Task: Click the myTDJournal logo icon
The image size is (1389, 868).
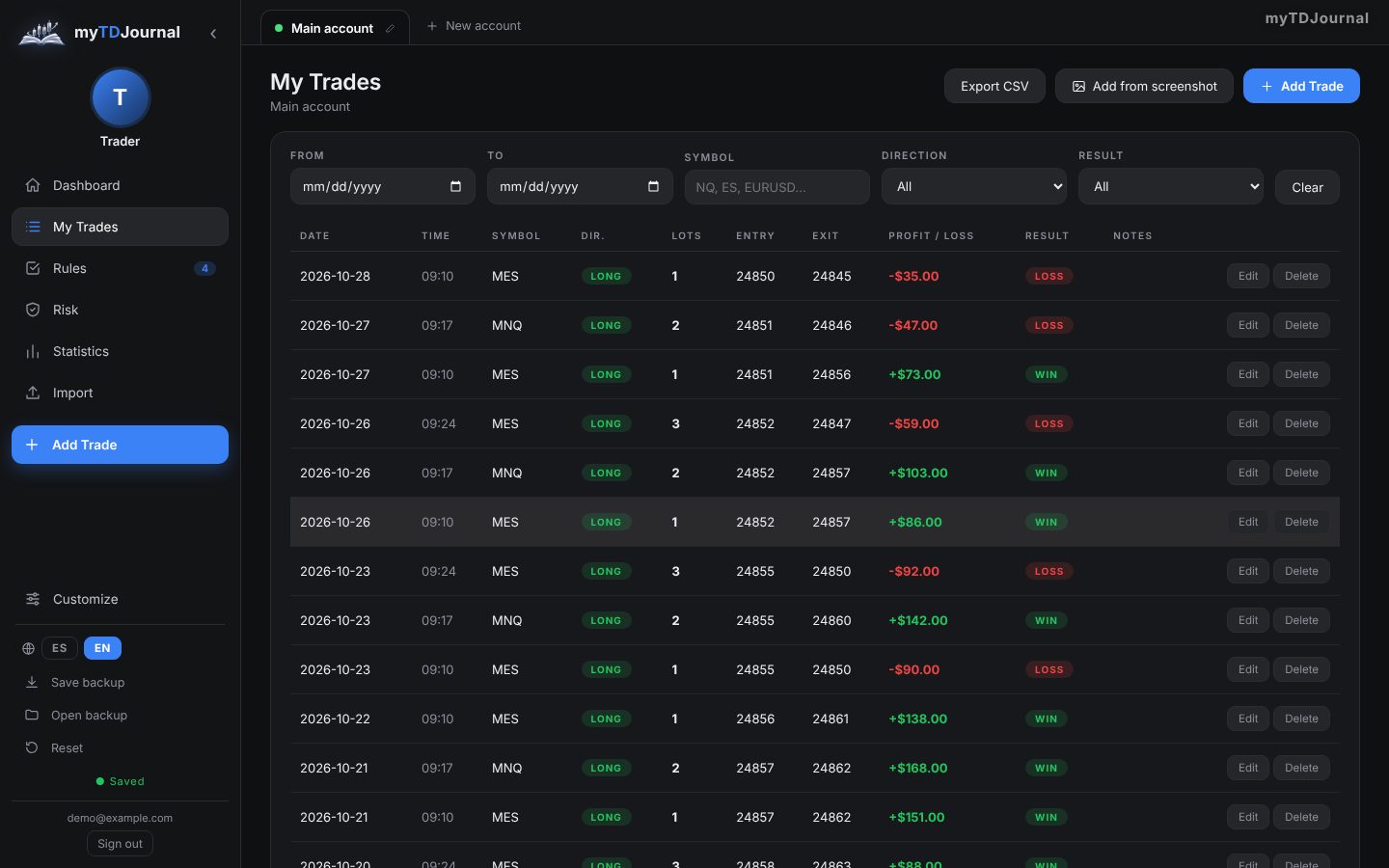Action: click(41, 33)
